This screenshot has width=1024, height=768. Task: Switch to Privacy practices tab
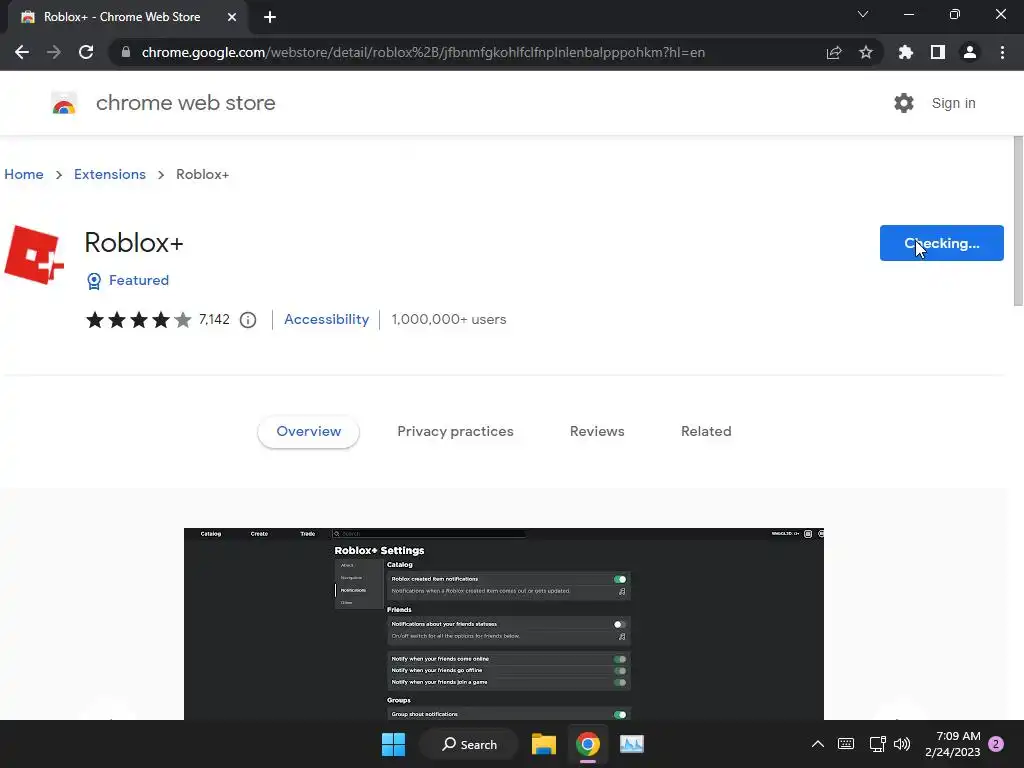coord(455,432)
